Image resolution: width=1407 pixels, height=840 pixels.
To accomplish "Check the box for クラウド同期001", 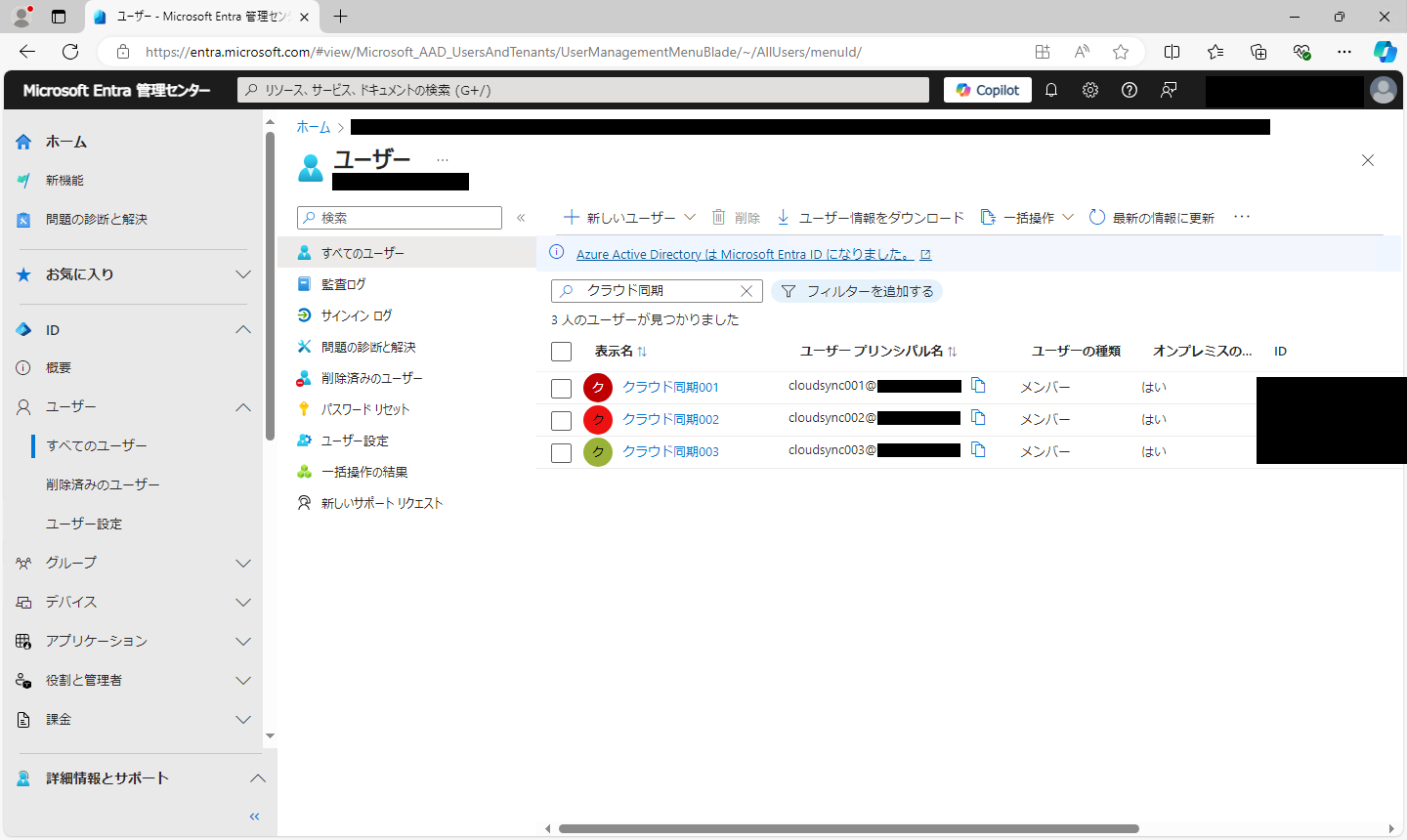I will tap(561, 388).
